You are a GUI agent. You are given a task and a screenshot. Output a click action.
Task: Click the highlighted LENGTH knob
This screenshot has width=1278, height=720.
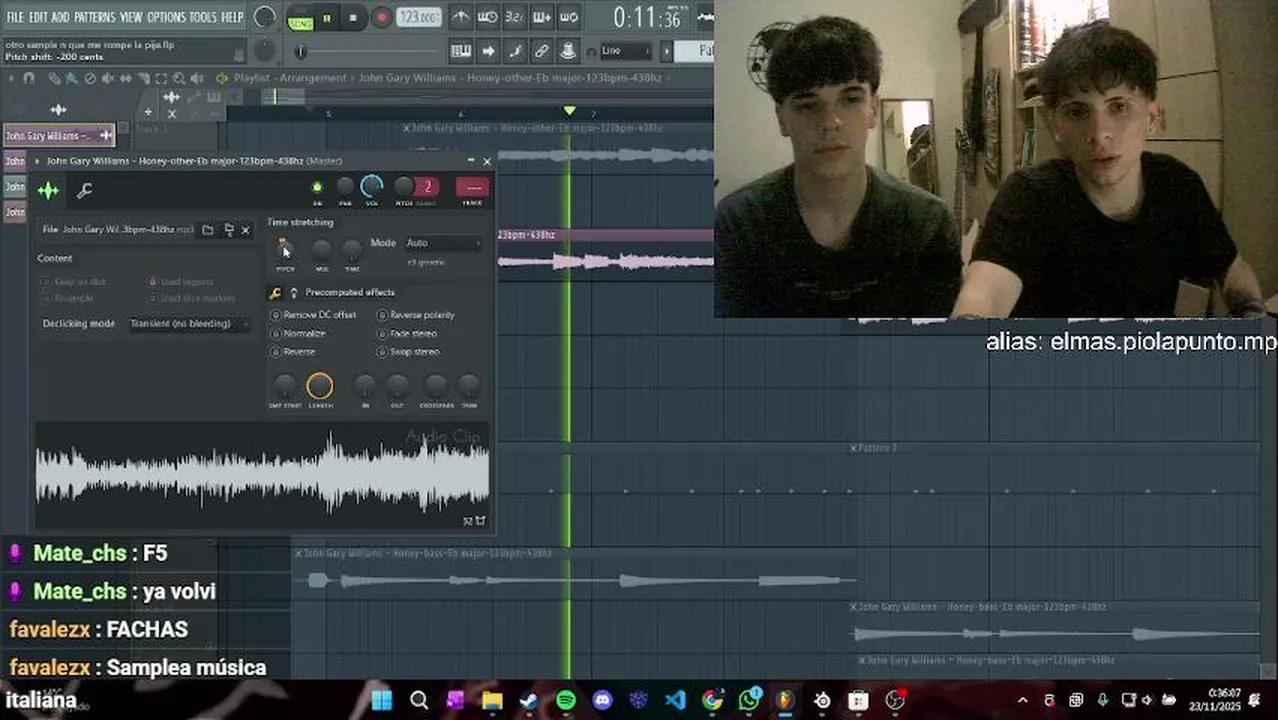click(x=320, y=386)
